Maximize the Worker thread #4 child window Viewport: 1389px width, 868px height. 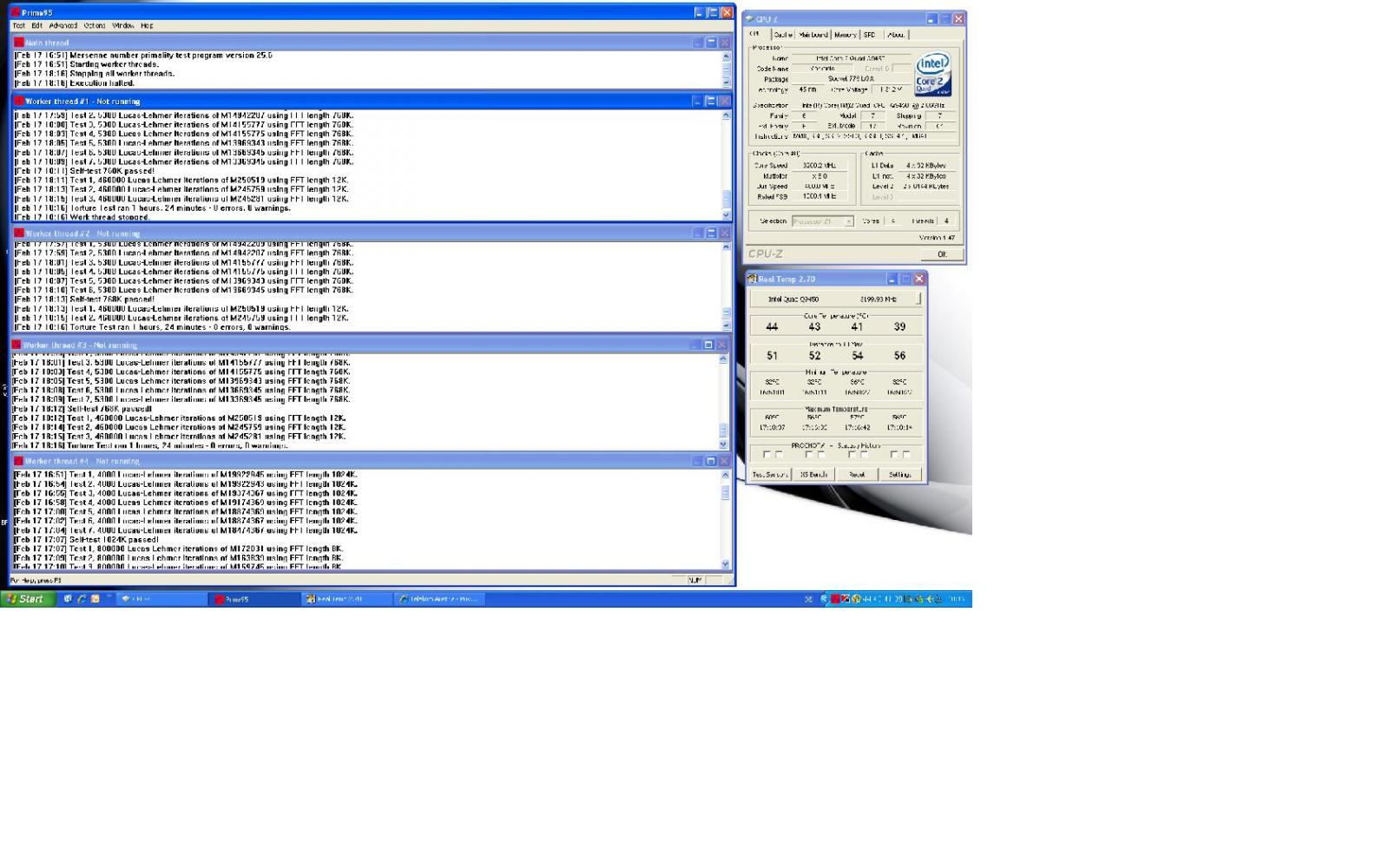[x=711, y=461]
